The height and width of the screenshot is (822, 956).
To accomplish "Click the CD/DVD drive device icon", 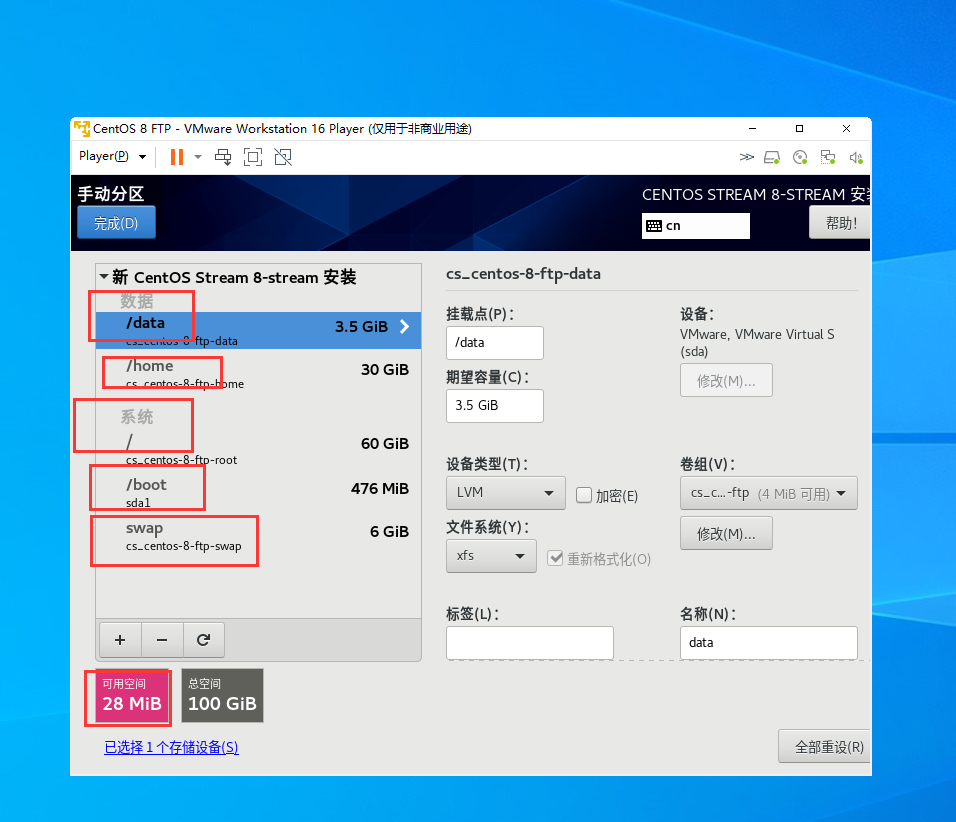I will point(800,158).
